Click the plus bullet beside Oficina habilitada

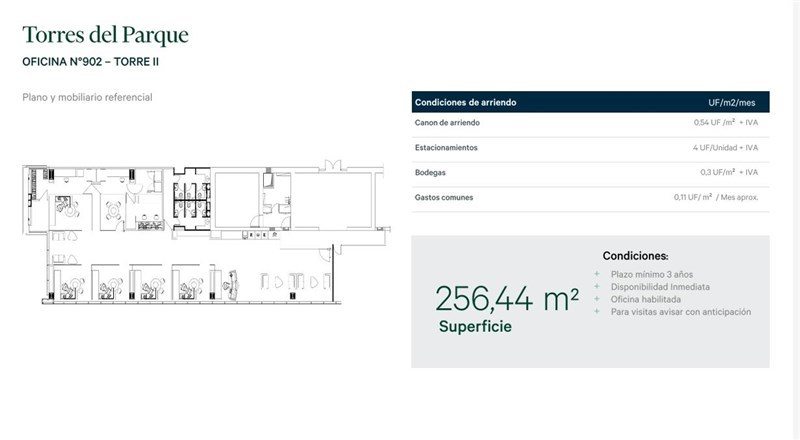coord(596,299)
